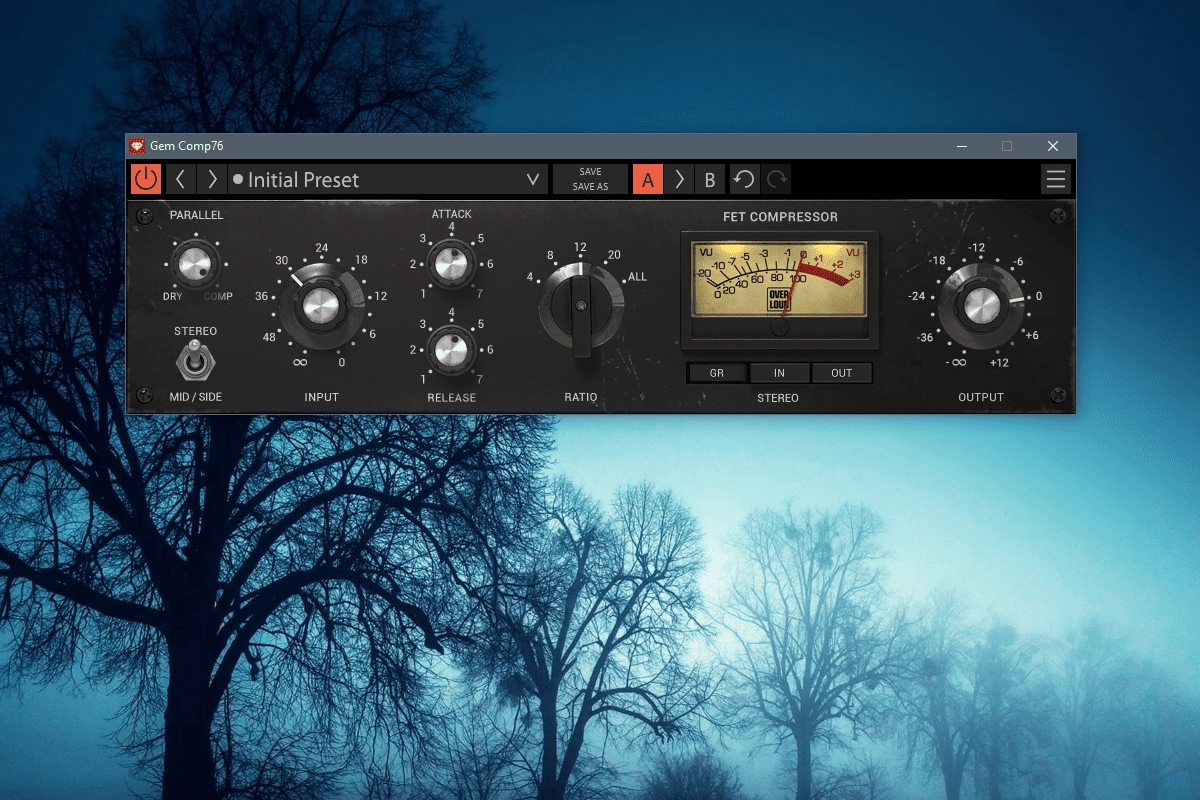Switch meter to OUT mode
1200x800 pixels.
[x=842, y=373]
